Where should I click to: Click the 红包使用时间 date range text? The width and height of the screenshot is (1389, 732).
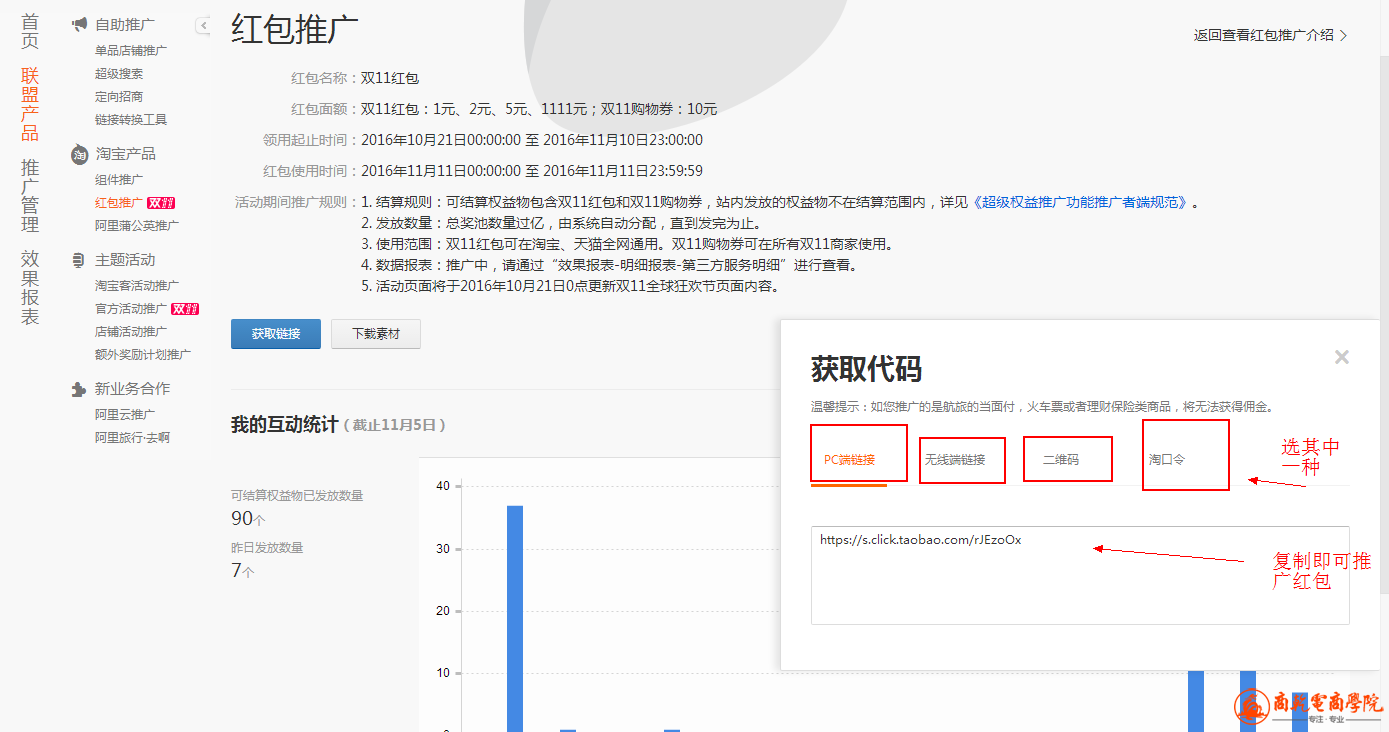coord(532,171)
